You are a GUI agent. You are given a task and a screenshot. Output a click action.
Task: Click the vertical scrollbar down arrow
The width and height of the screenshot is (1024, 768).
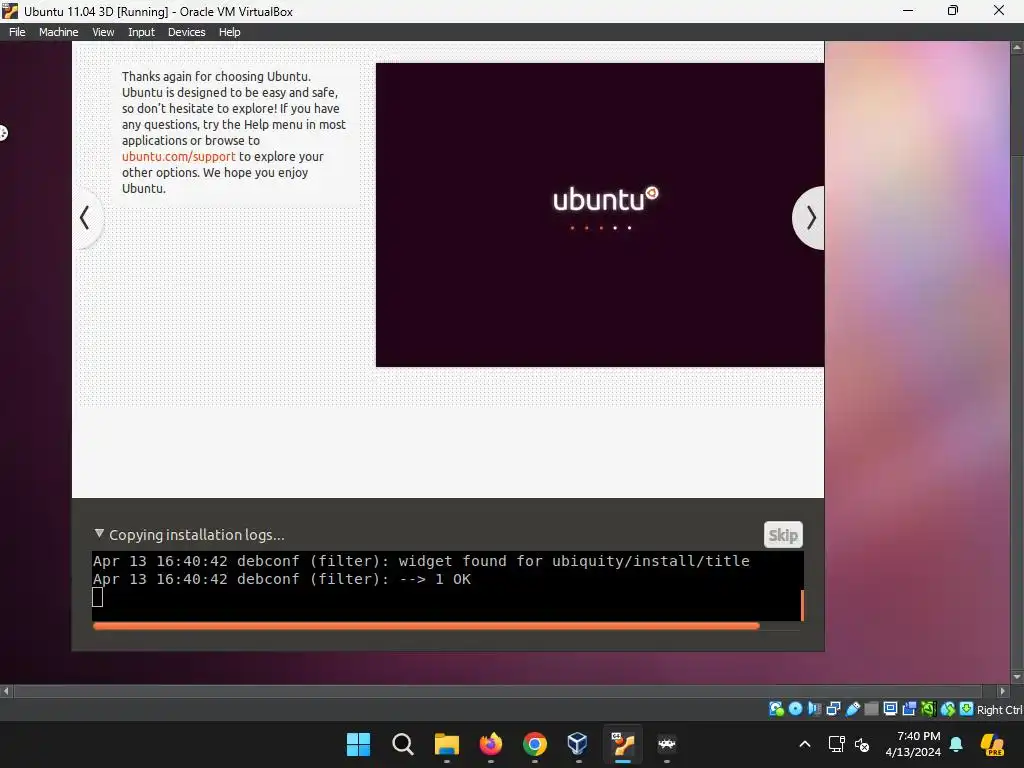pyautogui.click(x=1017, y=677)
